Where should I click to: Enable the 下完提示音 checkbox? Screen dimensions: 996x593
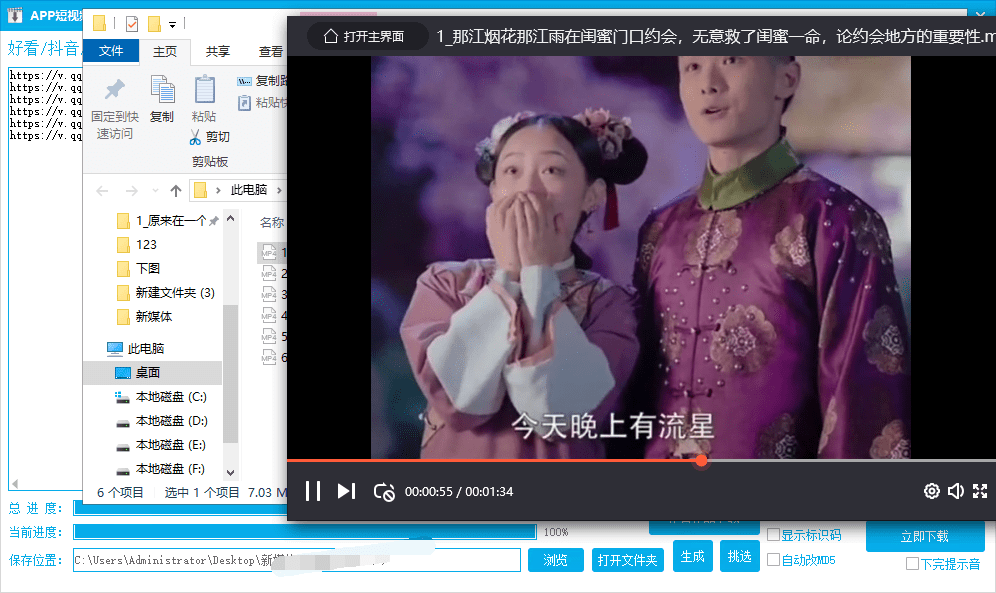[x=912, y=563]
